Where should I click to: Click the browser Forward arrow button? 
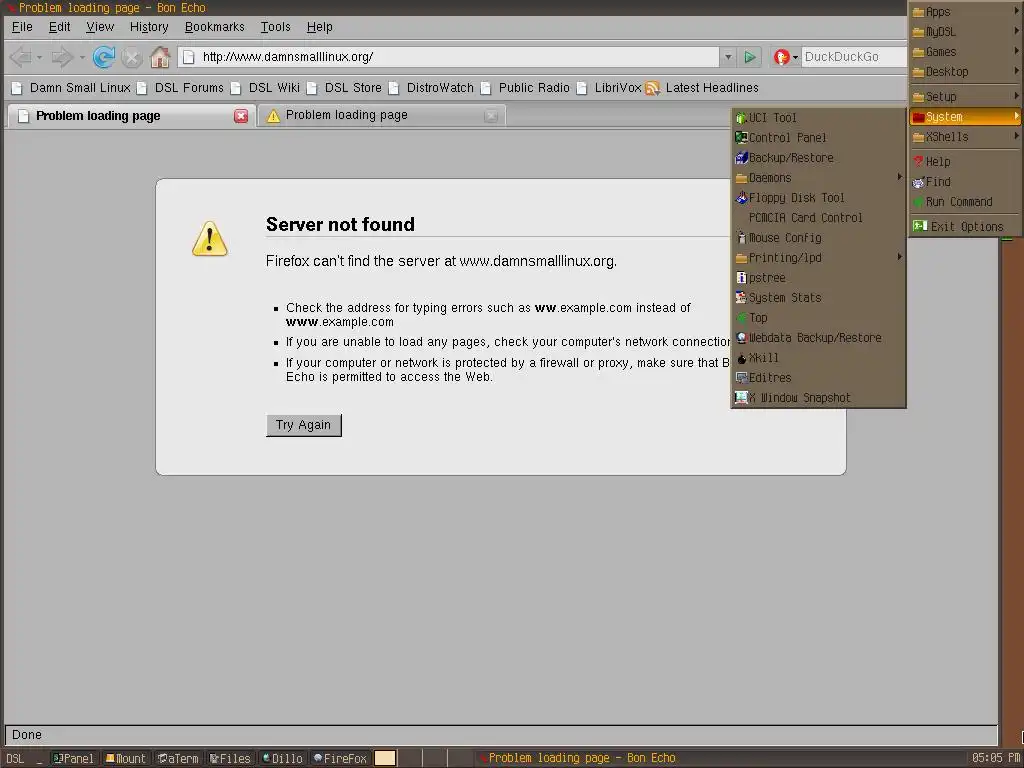click(62, 57)
